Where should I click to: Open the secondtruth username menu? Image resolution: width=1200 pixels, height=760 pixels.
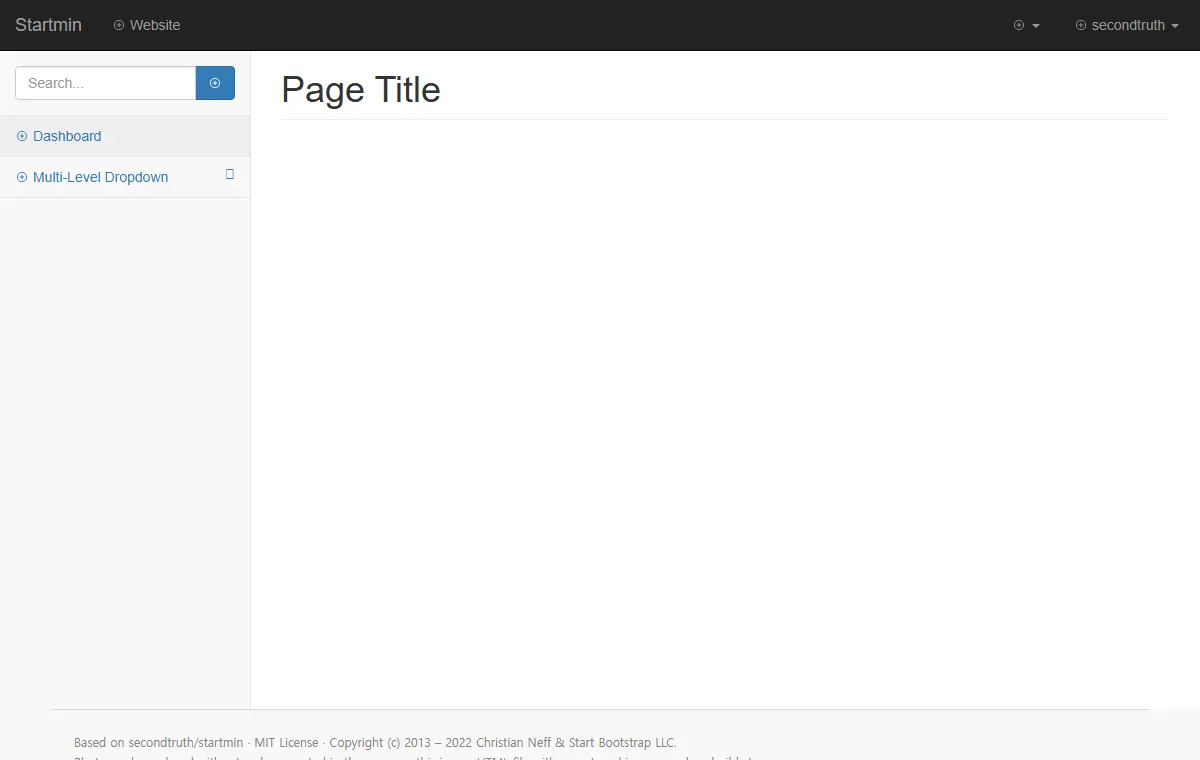tap(1127, 25)
